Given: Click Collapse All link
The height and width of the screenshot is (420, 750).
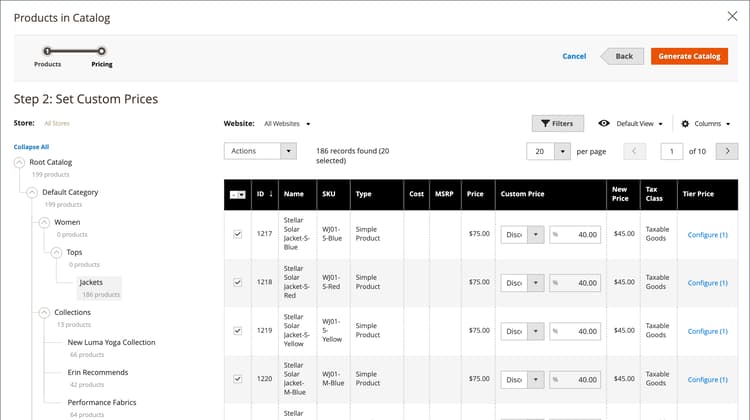Looking at the screenshot, I should pos(31,147).
